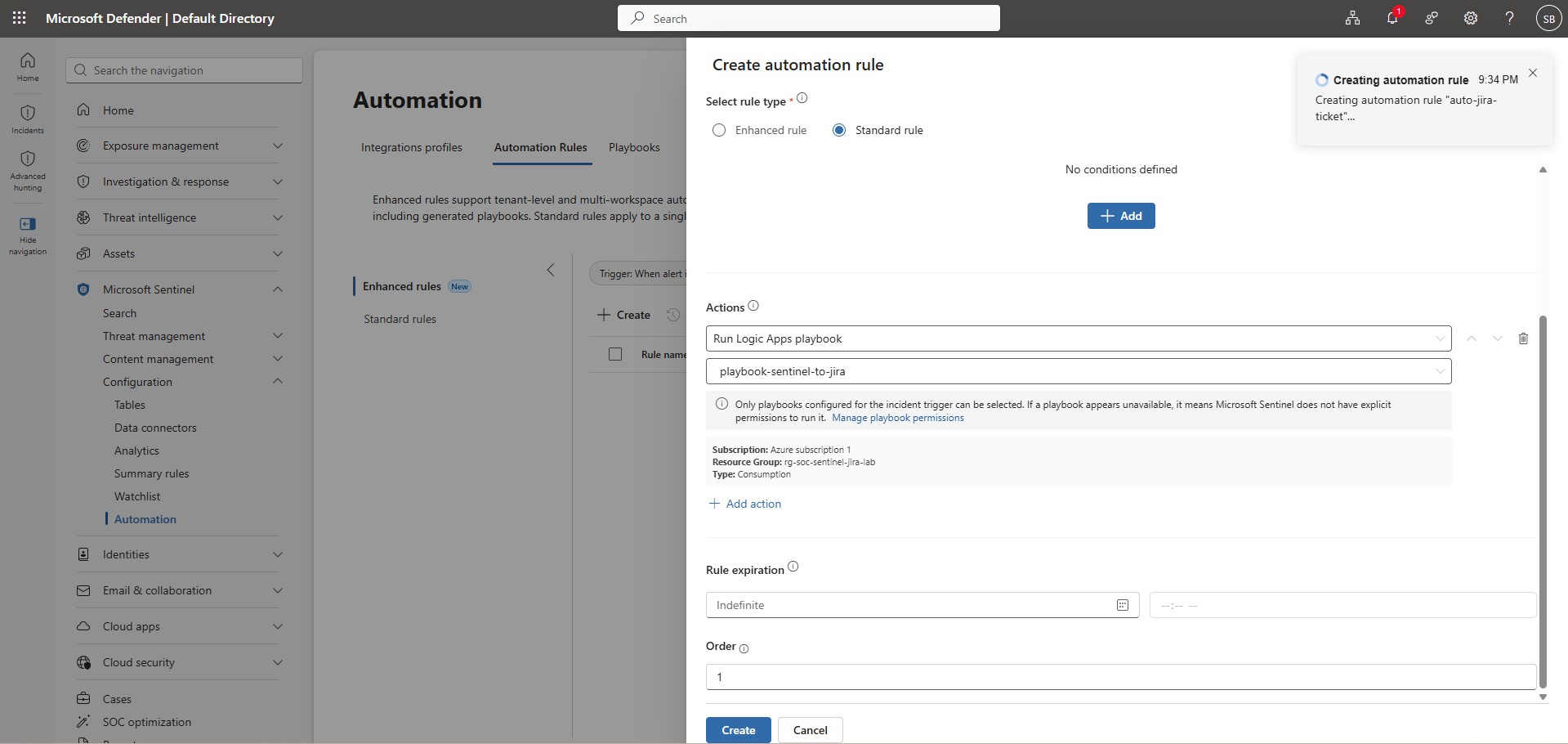Click the Create button in the panel footer
1568x744 pixels.
(x=739, y=730)
